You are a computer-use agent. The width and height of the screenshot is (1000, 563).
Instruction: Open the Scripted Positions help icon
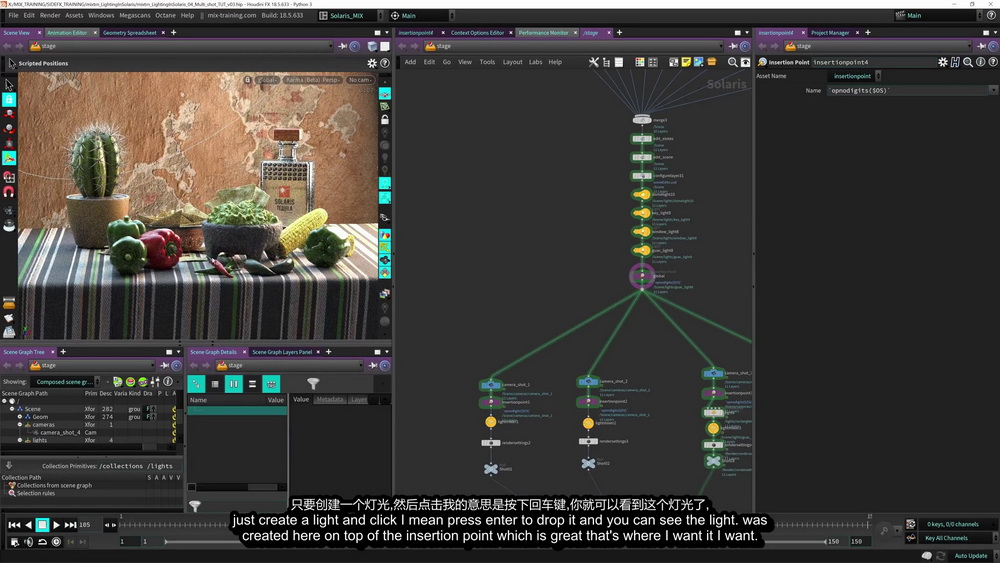pyautogui.click(x=385, y=63)
